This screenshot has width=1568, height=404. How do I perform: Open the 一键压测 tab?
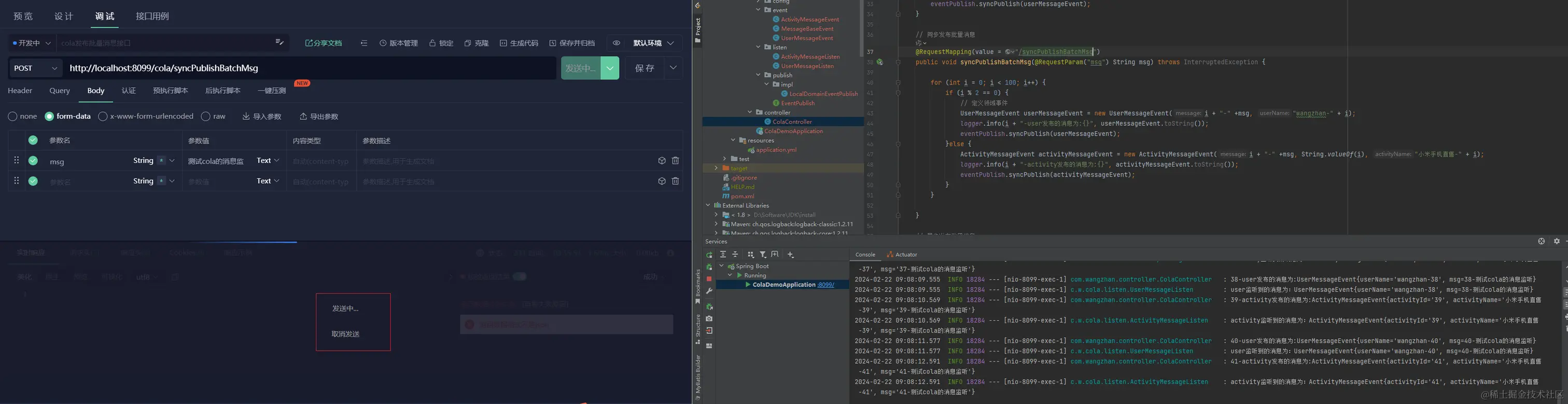pyautogui.click(x=272, y=91)
